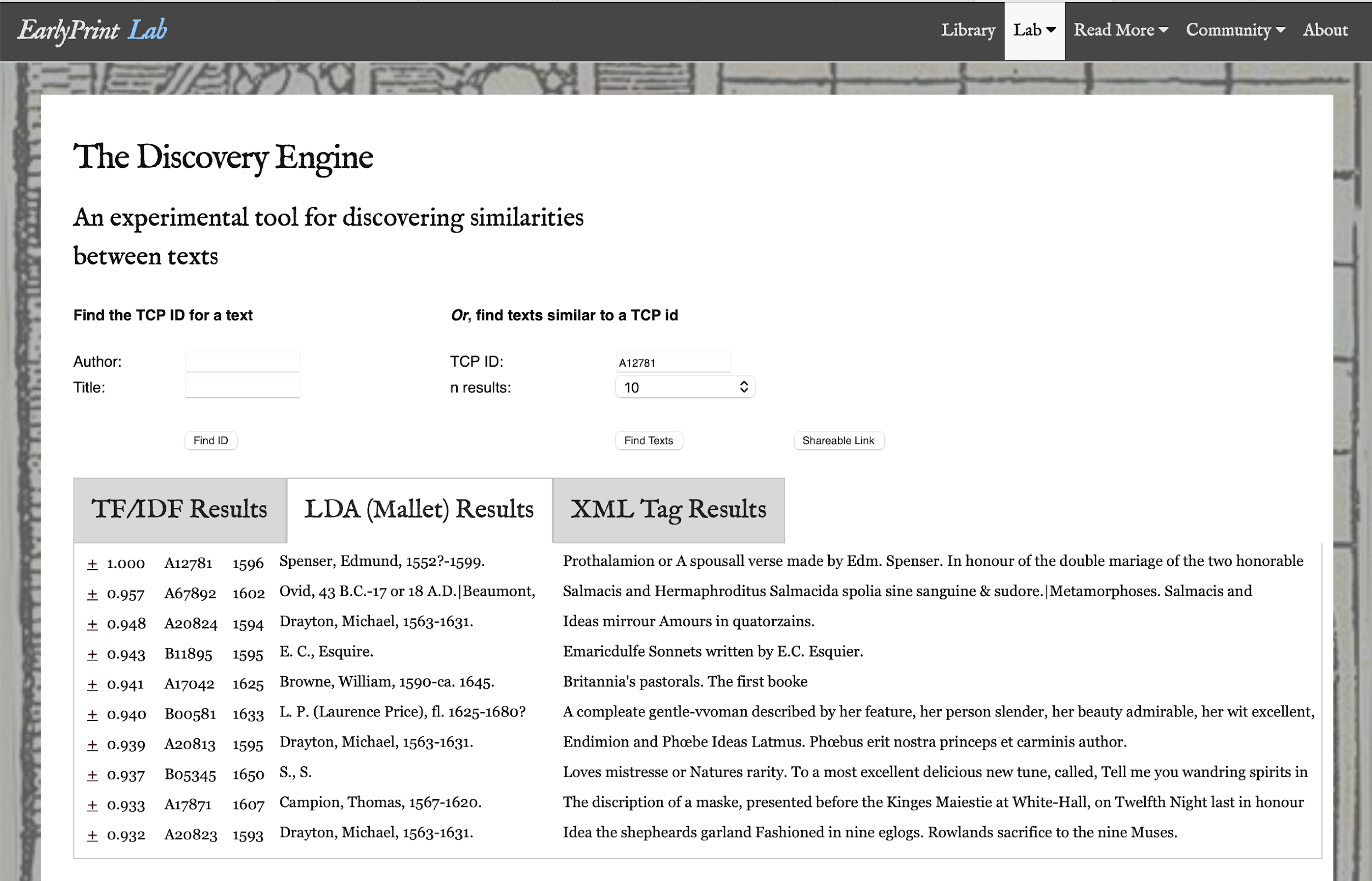Viewport: 1372px width, 881px height.
Task: Click plus icon beside A20823 shepheards garland
Action: [x=92, y=835]
